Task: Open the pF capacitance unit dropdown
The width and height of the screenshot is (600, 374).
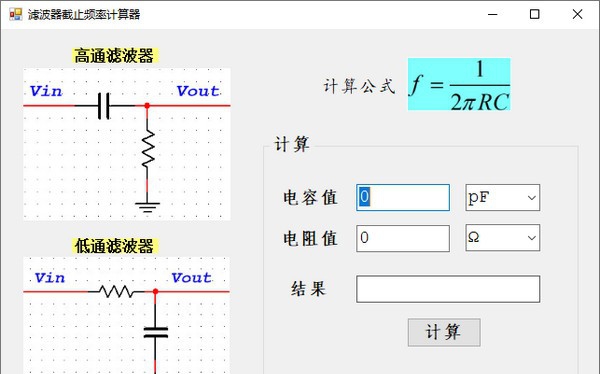Action: [x=502, y=198]
